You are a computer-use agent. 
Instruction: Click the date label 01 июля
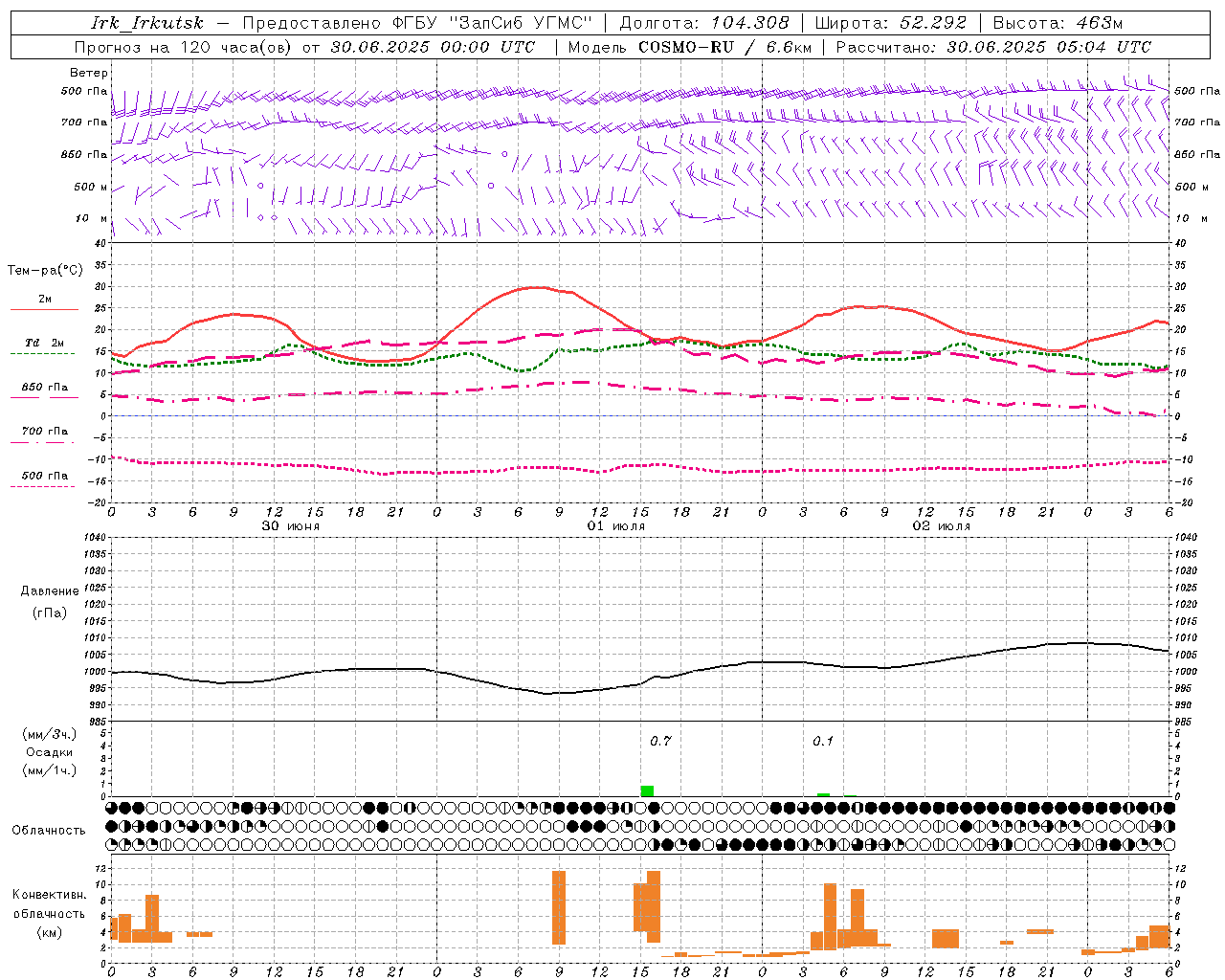[616, 526]
